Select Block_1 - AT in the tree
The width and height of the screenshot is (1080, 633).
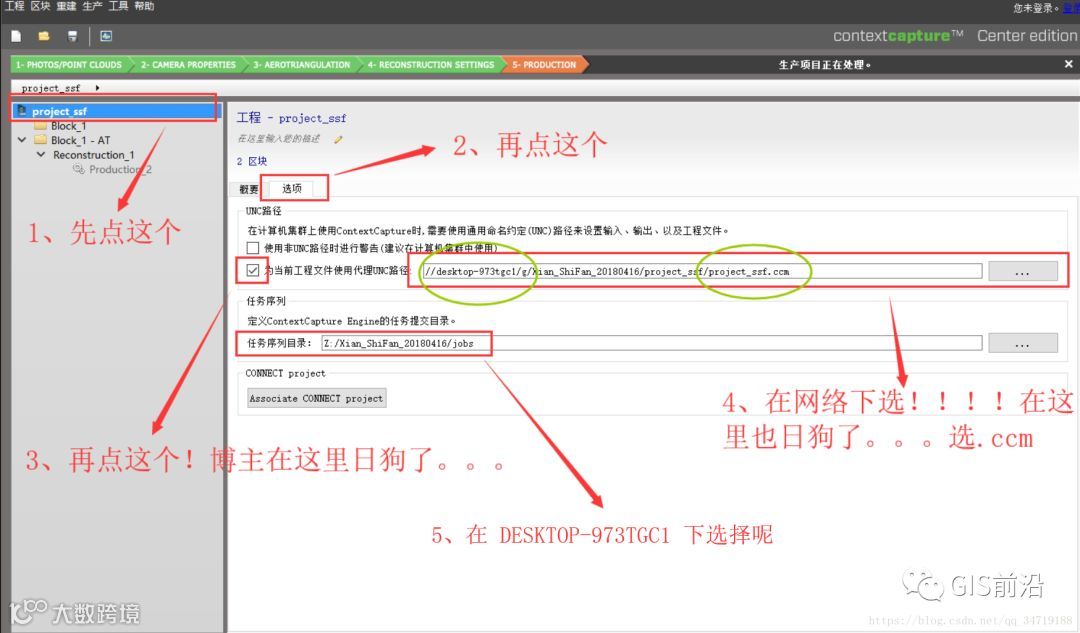pos(80,140)
